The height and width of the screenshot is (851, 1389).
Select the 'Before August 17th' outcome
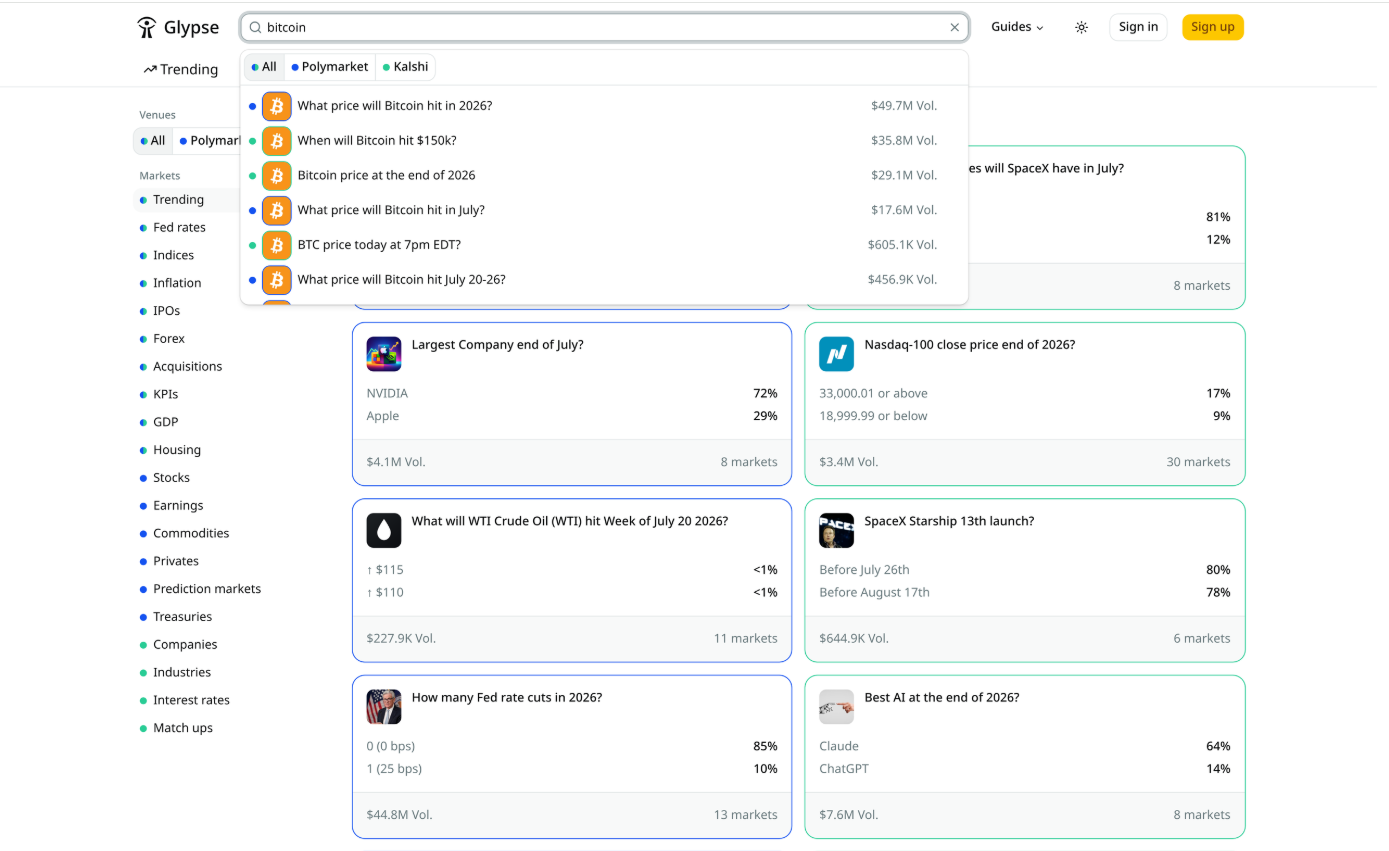tap(1024, 592)
